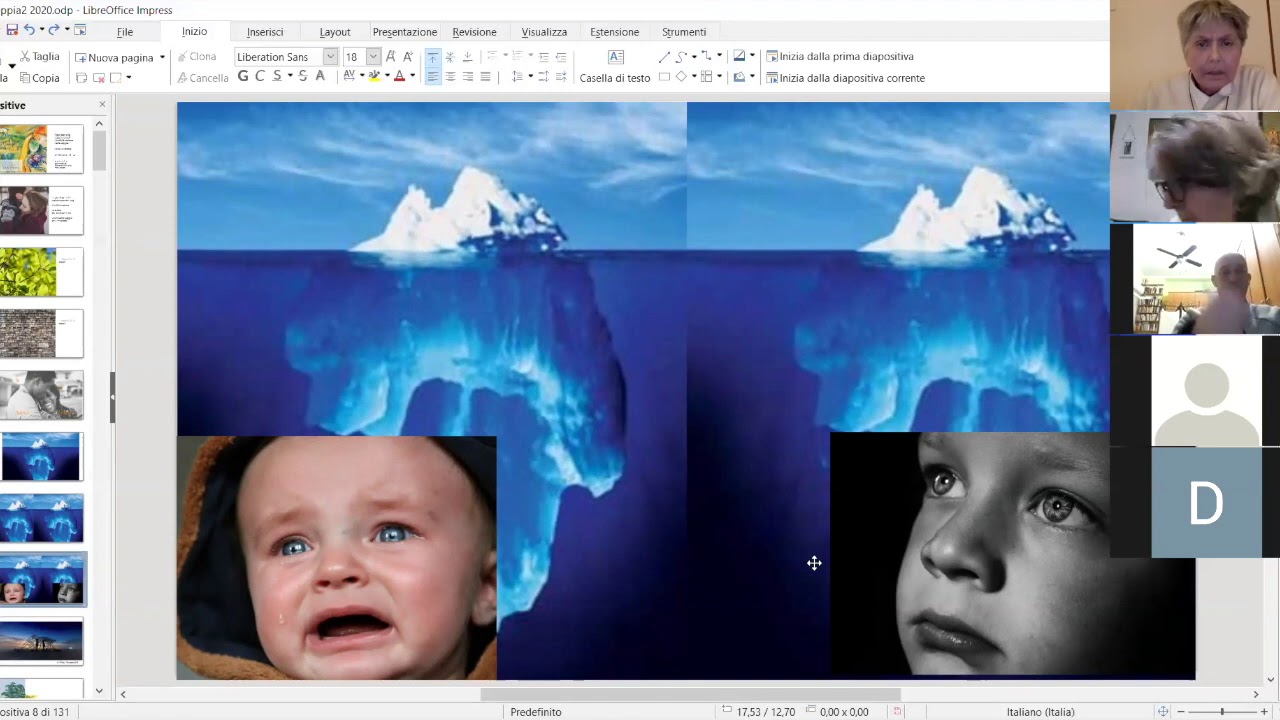Center text vertically
The height and width of the screenshot is (720, 1280).
(450, 57)
